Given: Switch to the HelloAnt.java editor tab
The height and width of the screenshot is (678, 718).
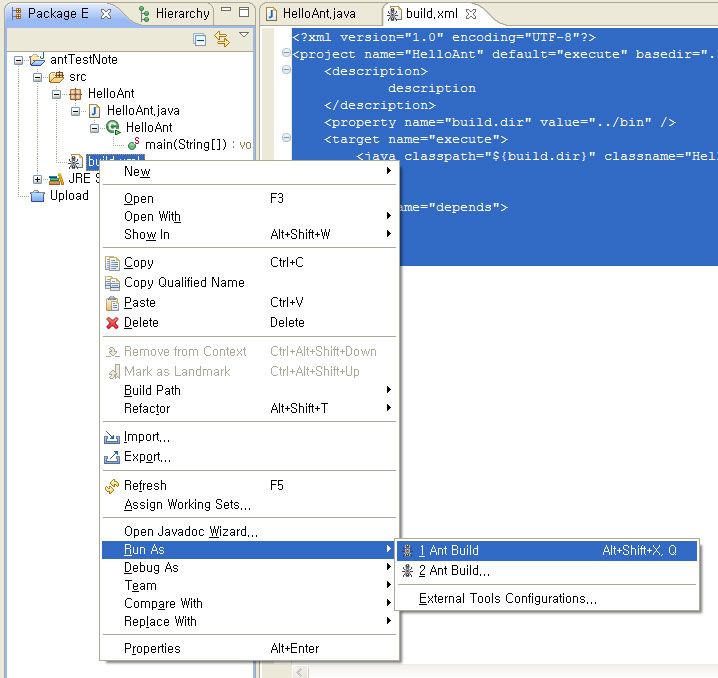Looking at the screenshot, I should pos(311,14).
